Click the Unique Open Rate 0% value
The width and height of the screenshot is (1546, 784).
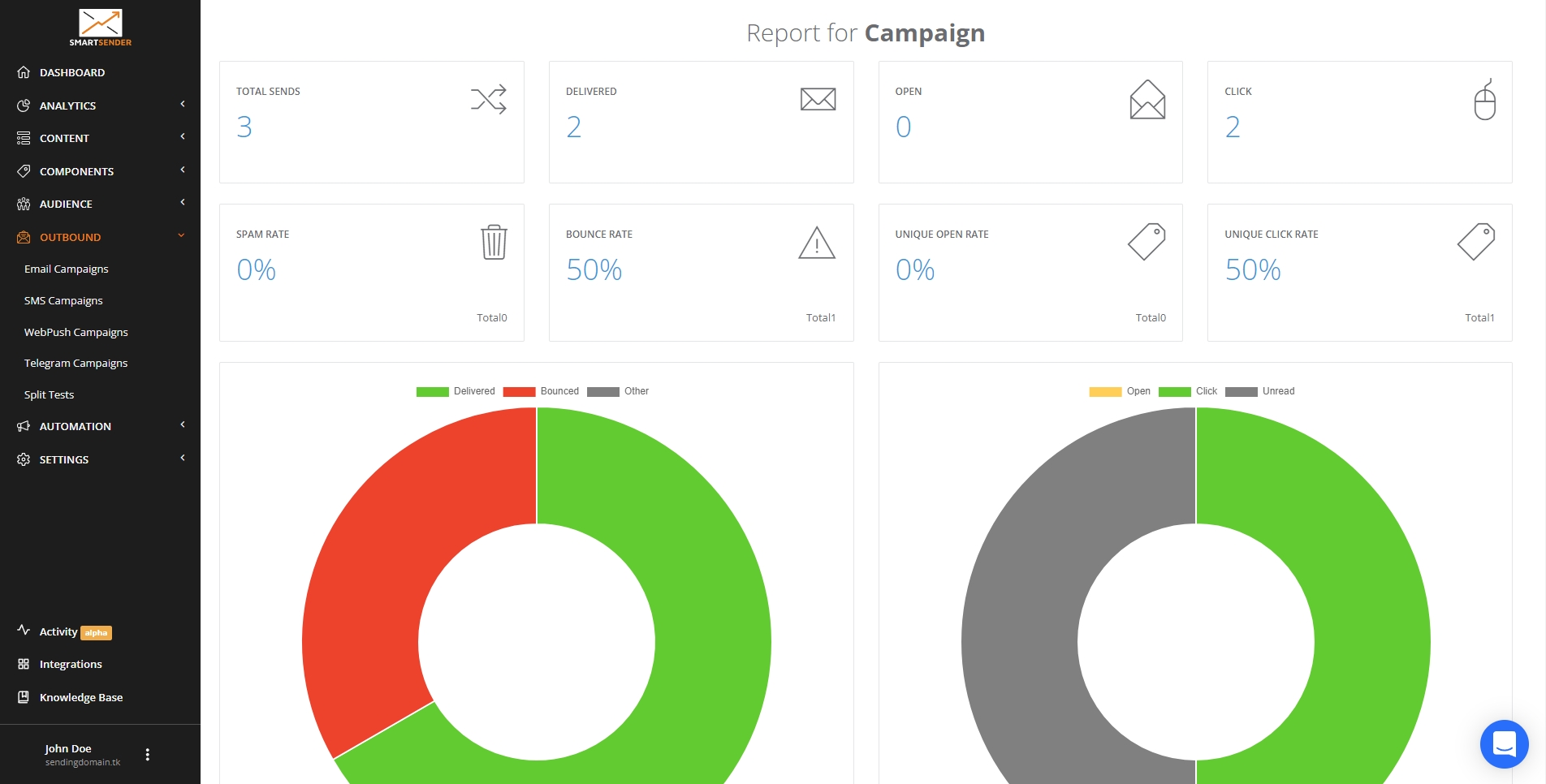(x=915, y=269)
